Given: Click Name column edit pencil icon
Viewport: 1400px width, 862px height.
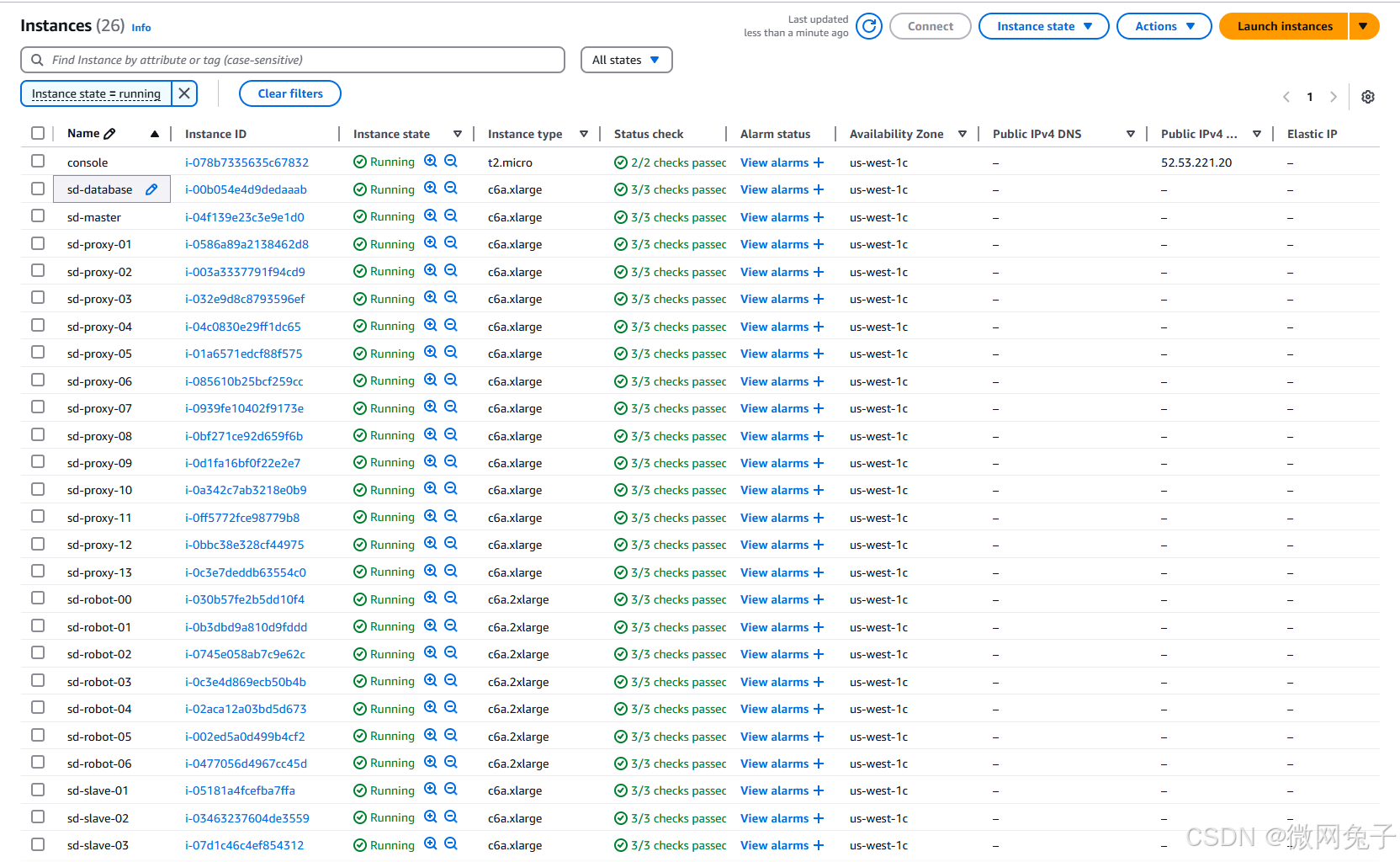Looking at the screenshot, I should (x=109, y=134).
